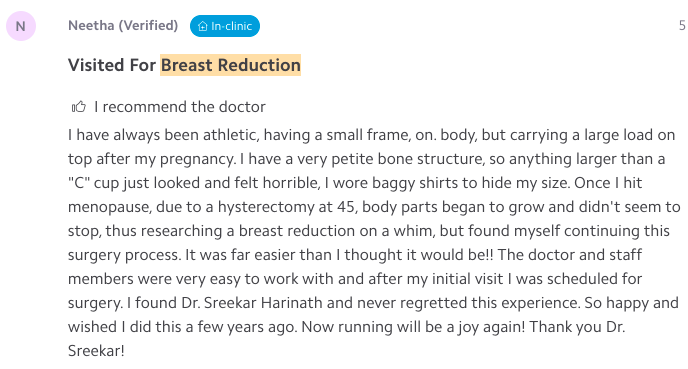The width and height of the screenshot is (688, 369).
Task: Click the word menopause in the review
Action: point(110,207)
